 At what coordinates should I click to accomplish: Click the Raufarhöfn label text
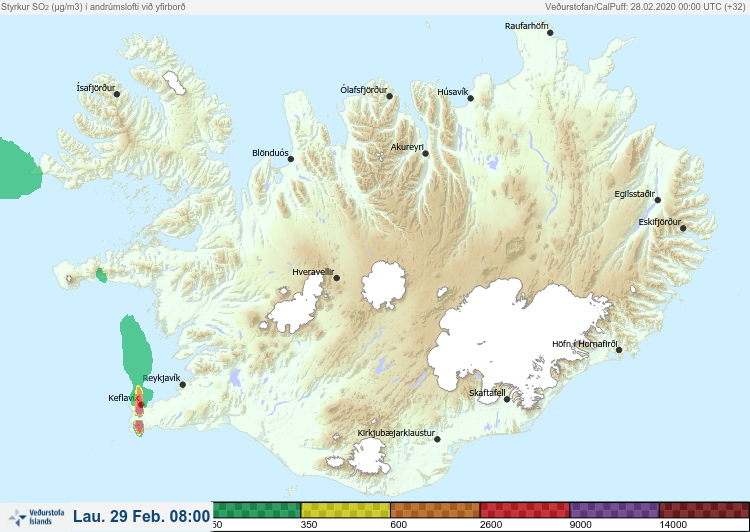click(527, 26)
